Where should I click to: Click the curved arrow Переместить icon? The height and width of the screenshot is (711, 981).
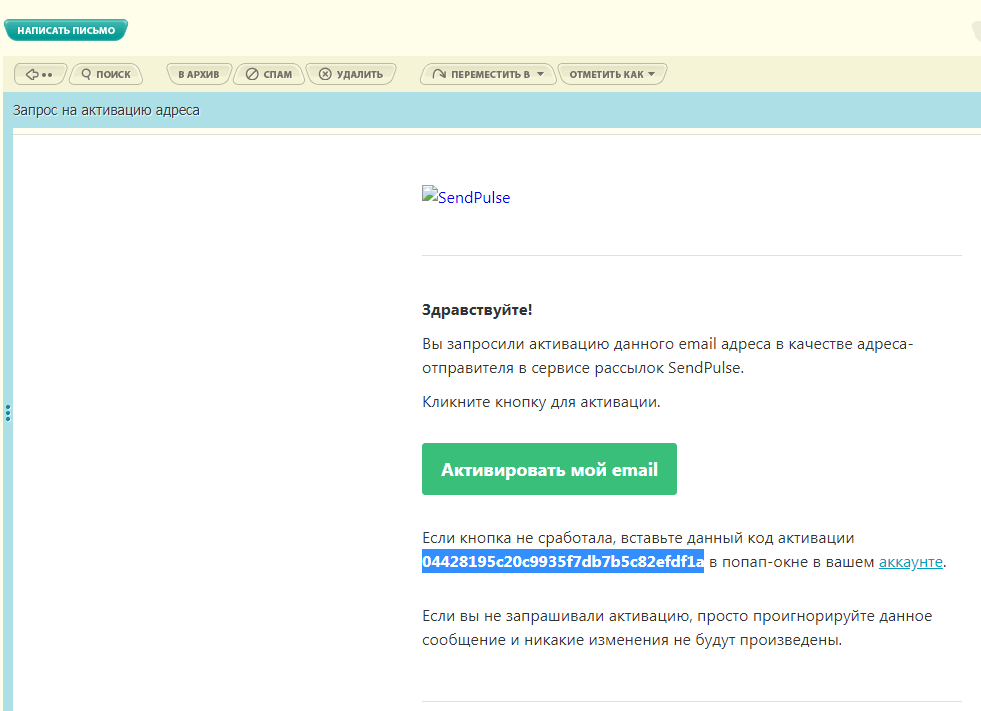439,74
